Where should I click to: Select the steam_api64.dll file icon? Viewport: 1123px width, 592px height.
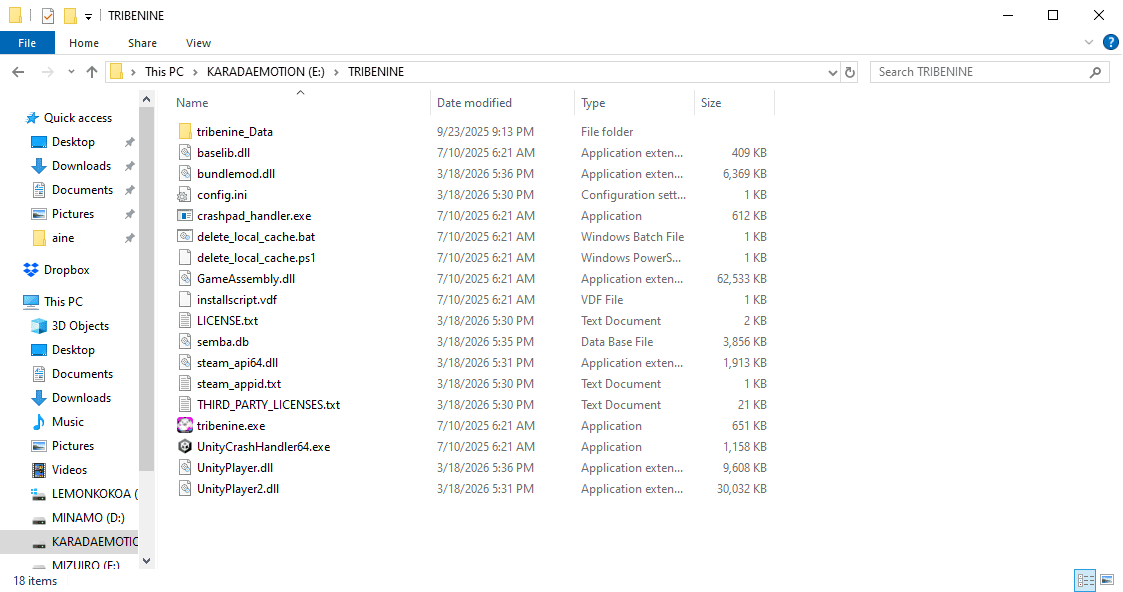[x=185, y=363]
